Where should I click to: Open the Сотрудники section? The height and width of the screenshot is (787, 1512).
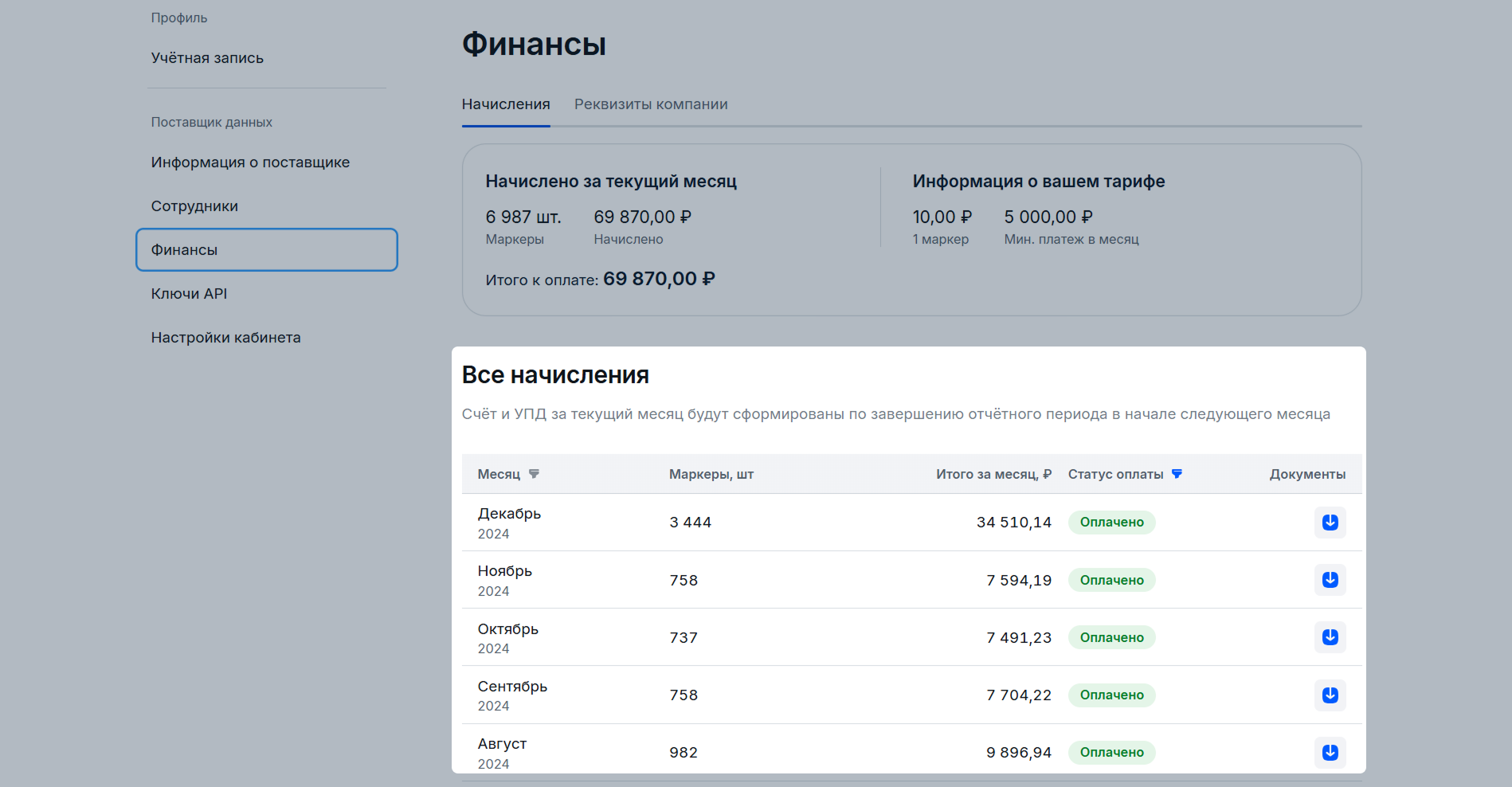pos(194,206)
